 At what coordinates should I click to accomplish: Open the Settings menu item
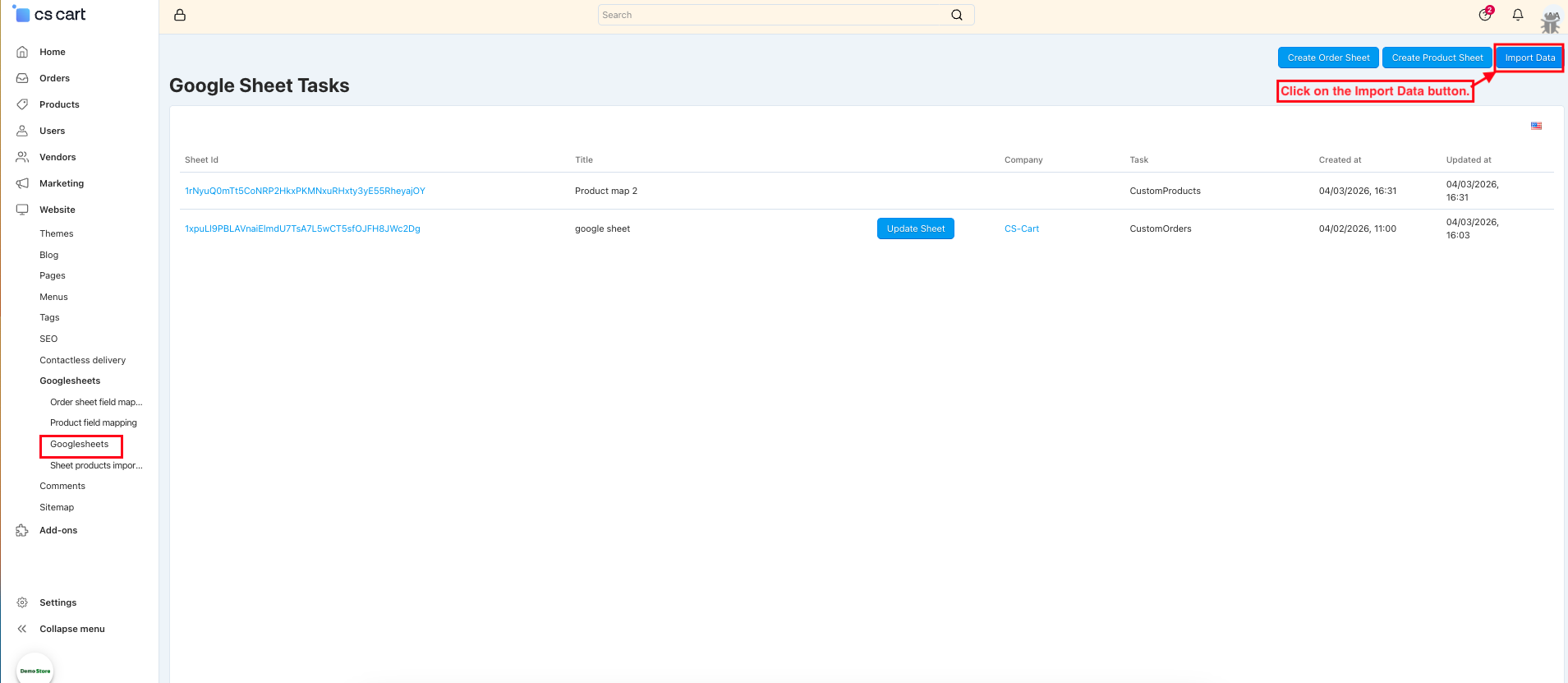tap(58, 602)
